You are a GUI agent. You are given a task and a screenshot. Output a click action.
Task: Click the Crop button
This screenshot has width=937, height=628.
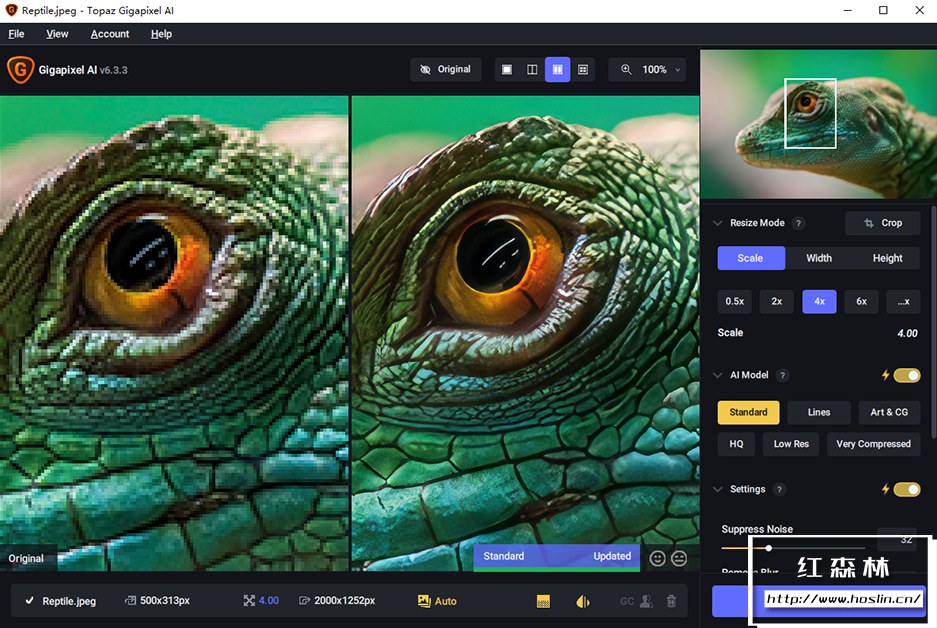click(x=883, y=223)
